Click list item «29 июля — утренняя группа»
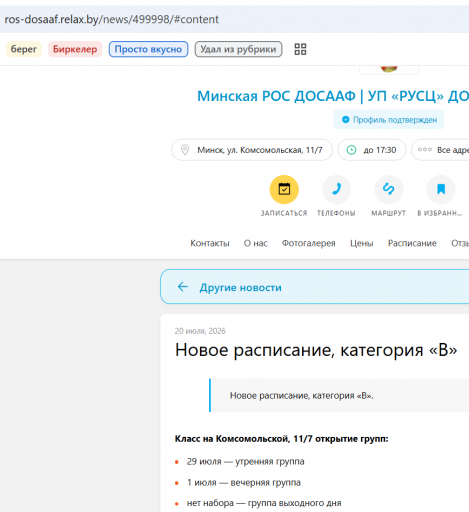The height and width of the screenshot is (512, 469). click(x=246, y=462)
